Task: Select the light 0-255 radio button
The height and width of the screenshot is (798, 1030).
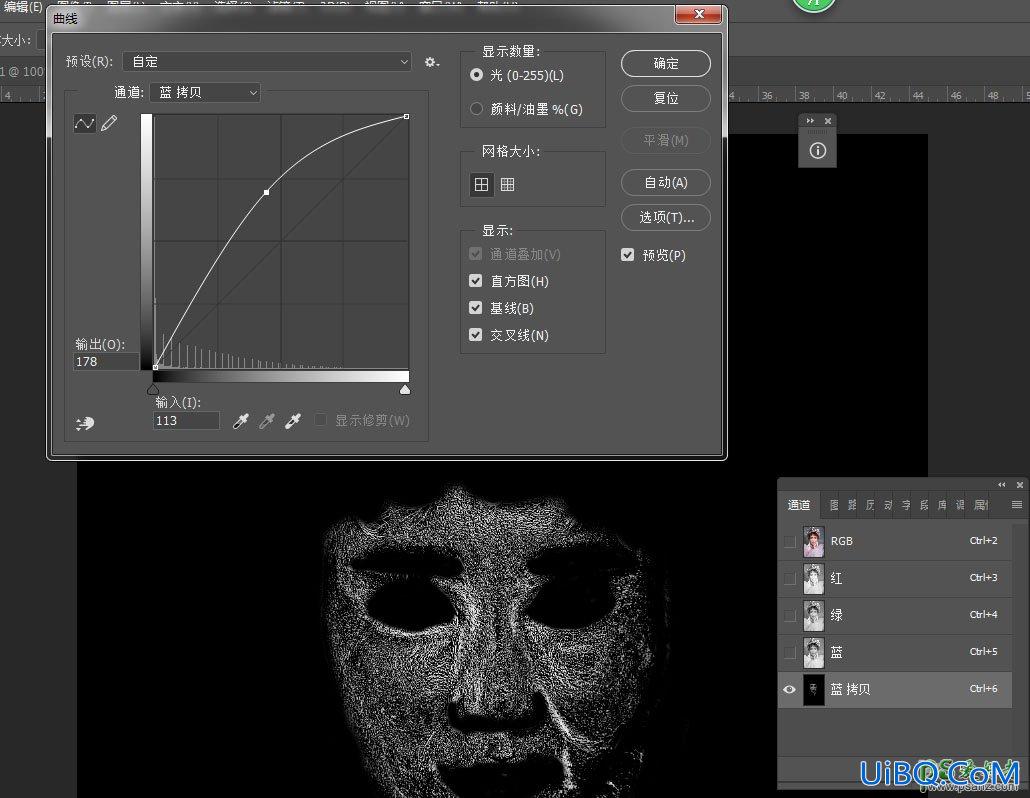Action: [476, 75]
